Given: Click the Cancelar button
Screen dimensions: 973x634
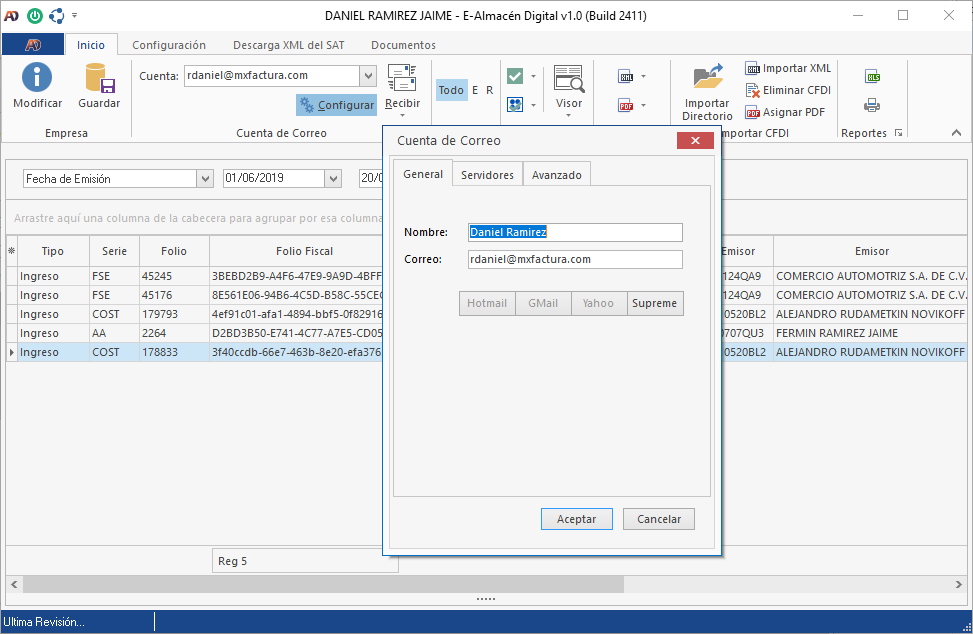Looking at the screenshot, I should 658,519.
